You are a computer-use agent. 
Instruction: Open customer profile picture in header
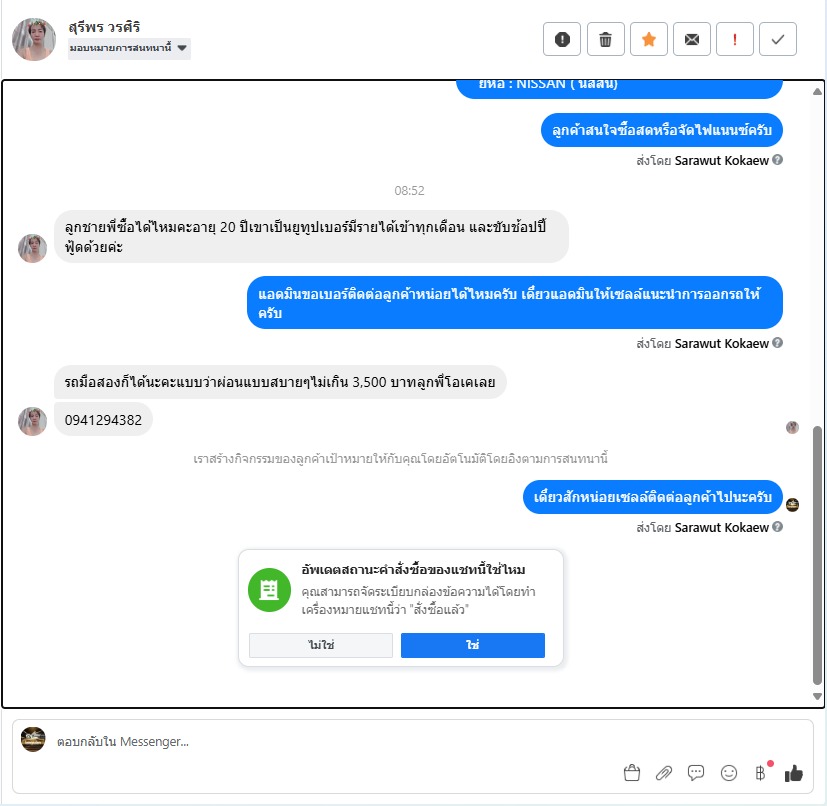tap(34, 39)
